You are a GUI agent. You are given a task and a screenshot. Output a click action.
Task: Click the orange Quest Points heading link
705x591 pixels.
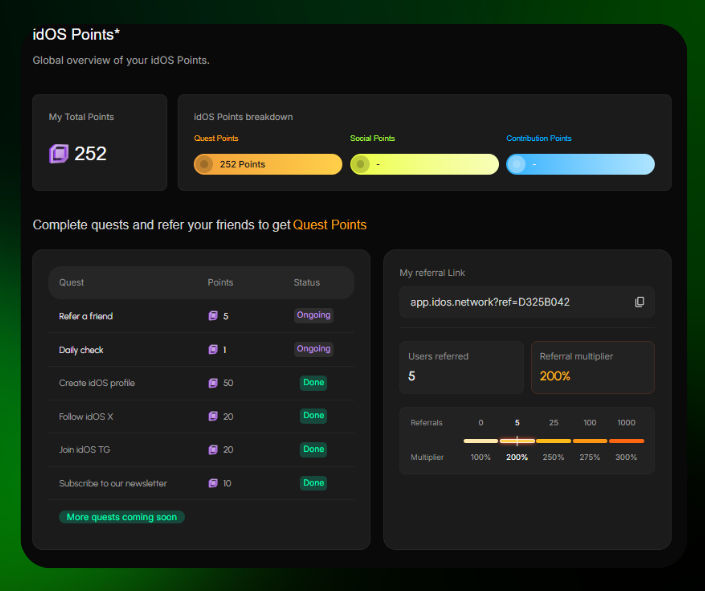coord(330,225)
